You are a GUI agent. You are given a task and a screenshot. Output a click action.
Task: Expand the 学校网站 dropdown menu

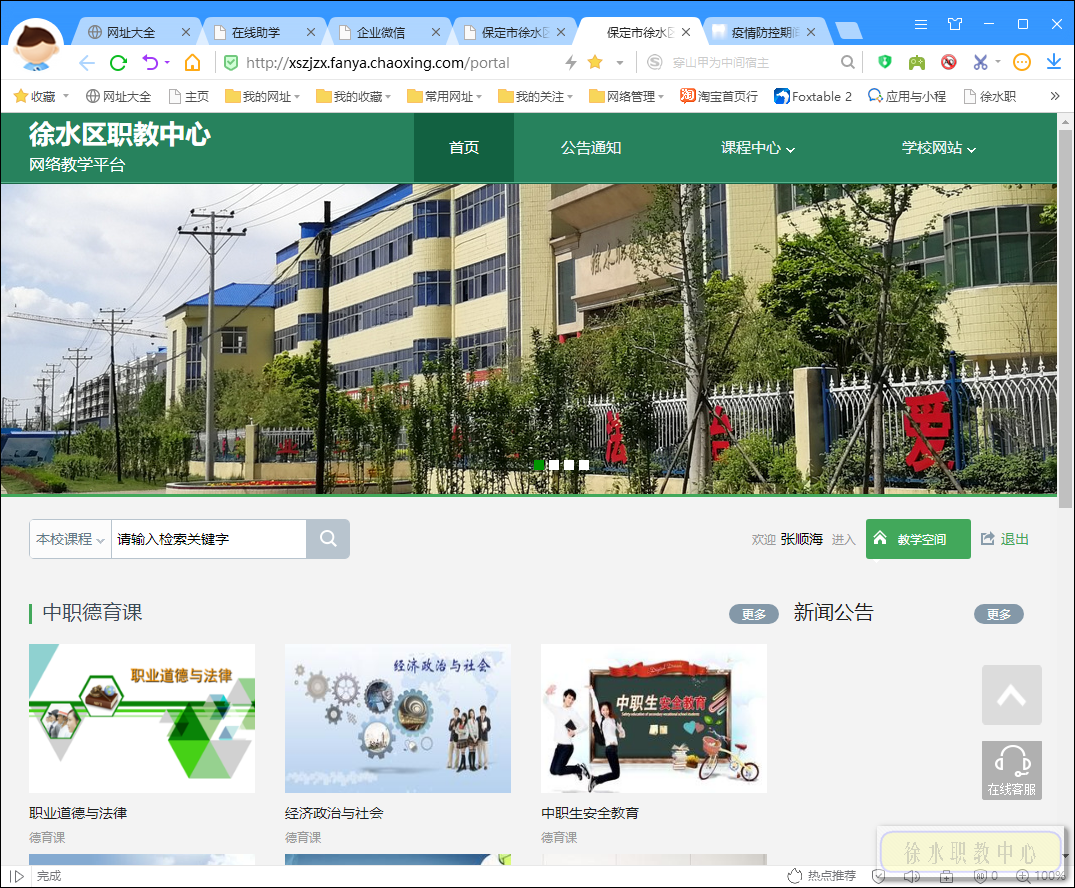click(x=935, y=147)
